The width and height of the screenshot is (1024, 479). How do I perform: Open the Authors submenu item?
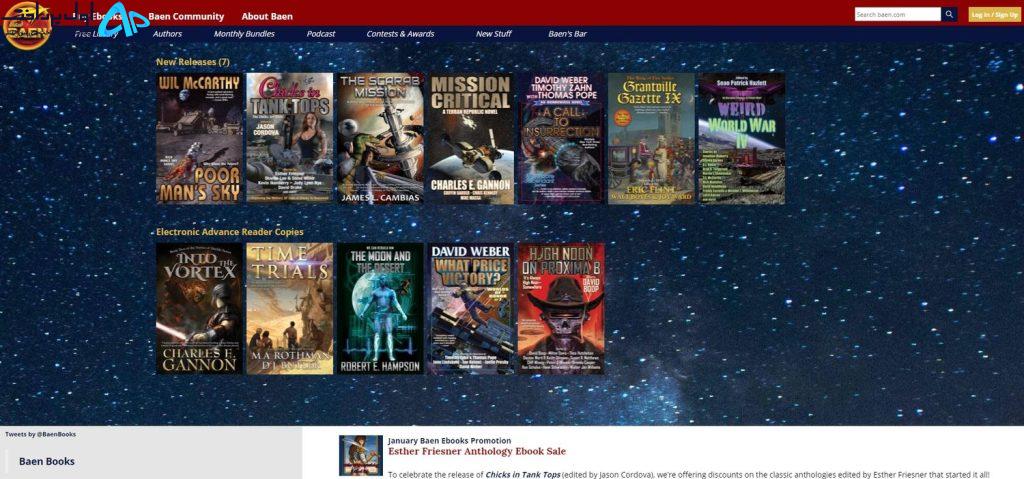(167, 34)
